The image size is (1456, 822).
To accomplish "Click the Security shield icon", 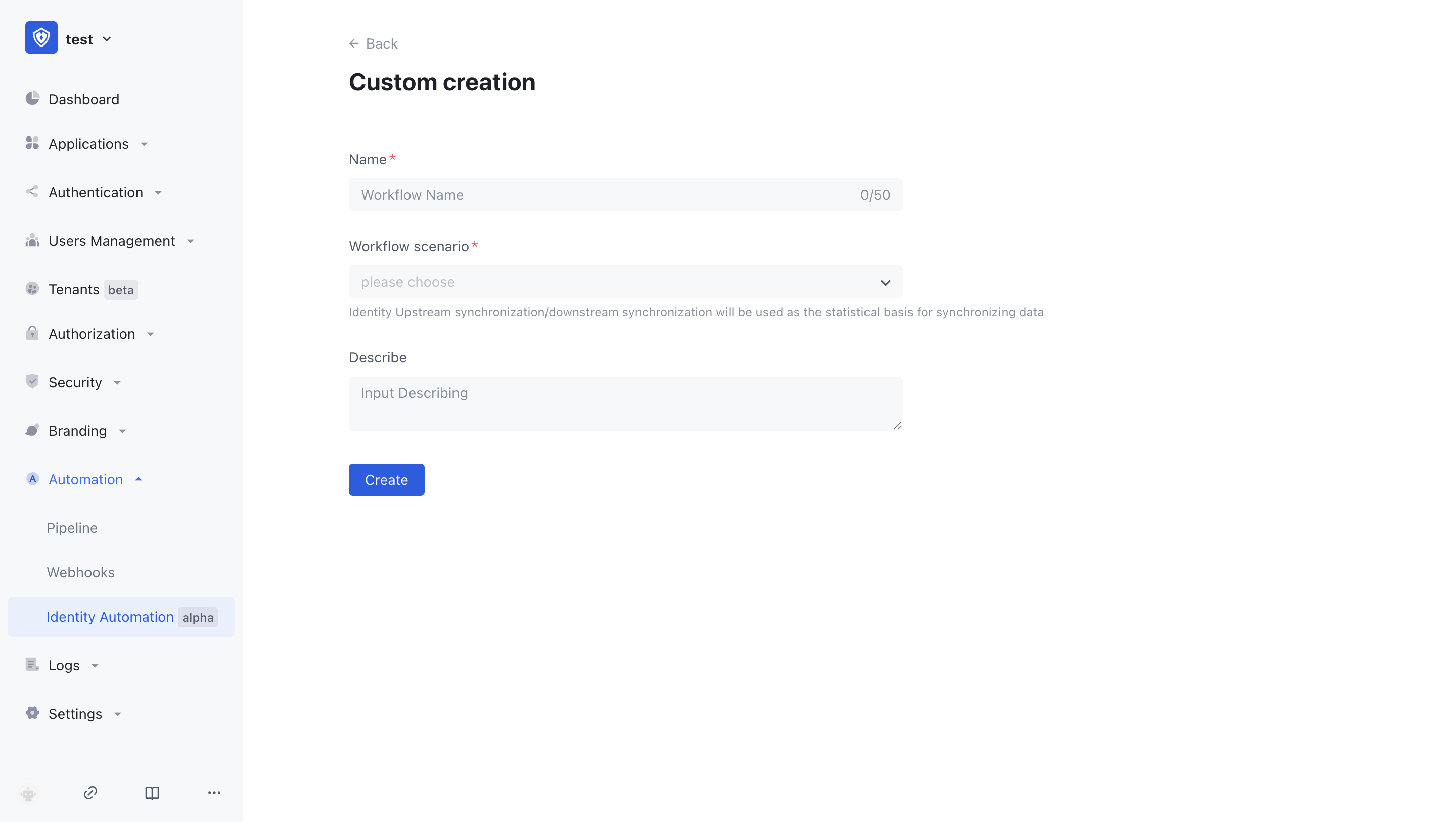I will click(x=32, y=381).
